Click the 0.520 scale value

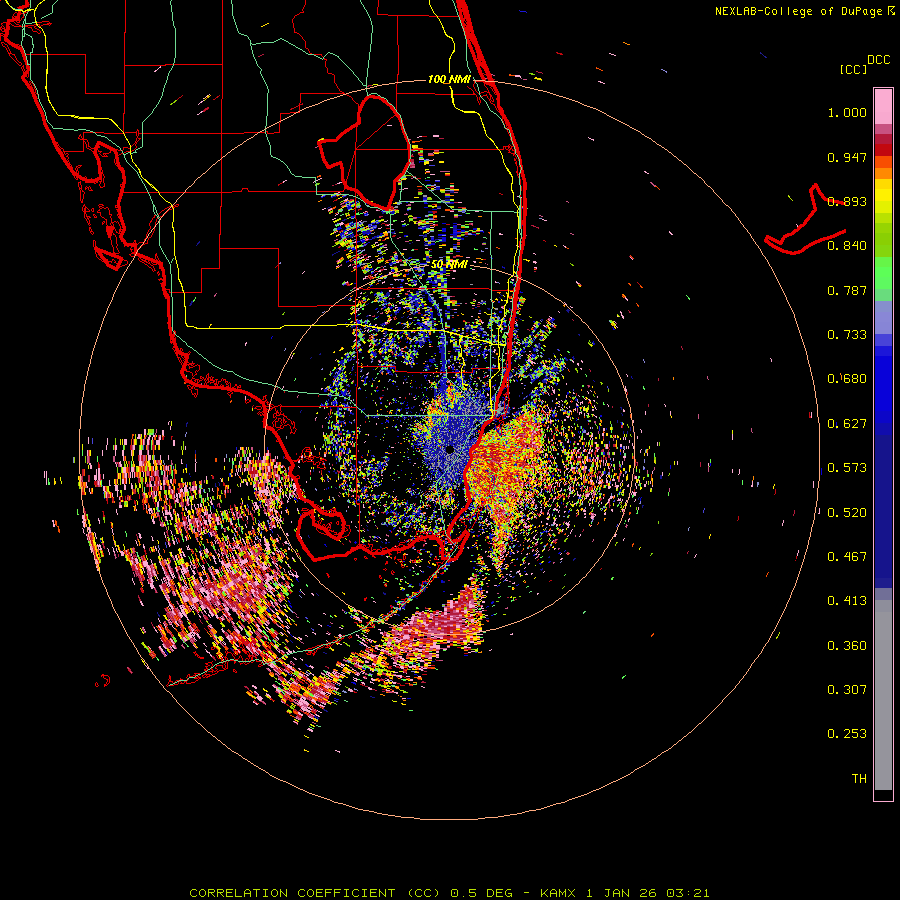pos(847,513)
